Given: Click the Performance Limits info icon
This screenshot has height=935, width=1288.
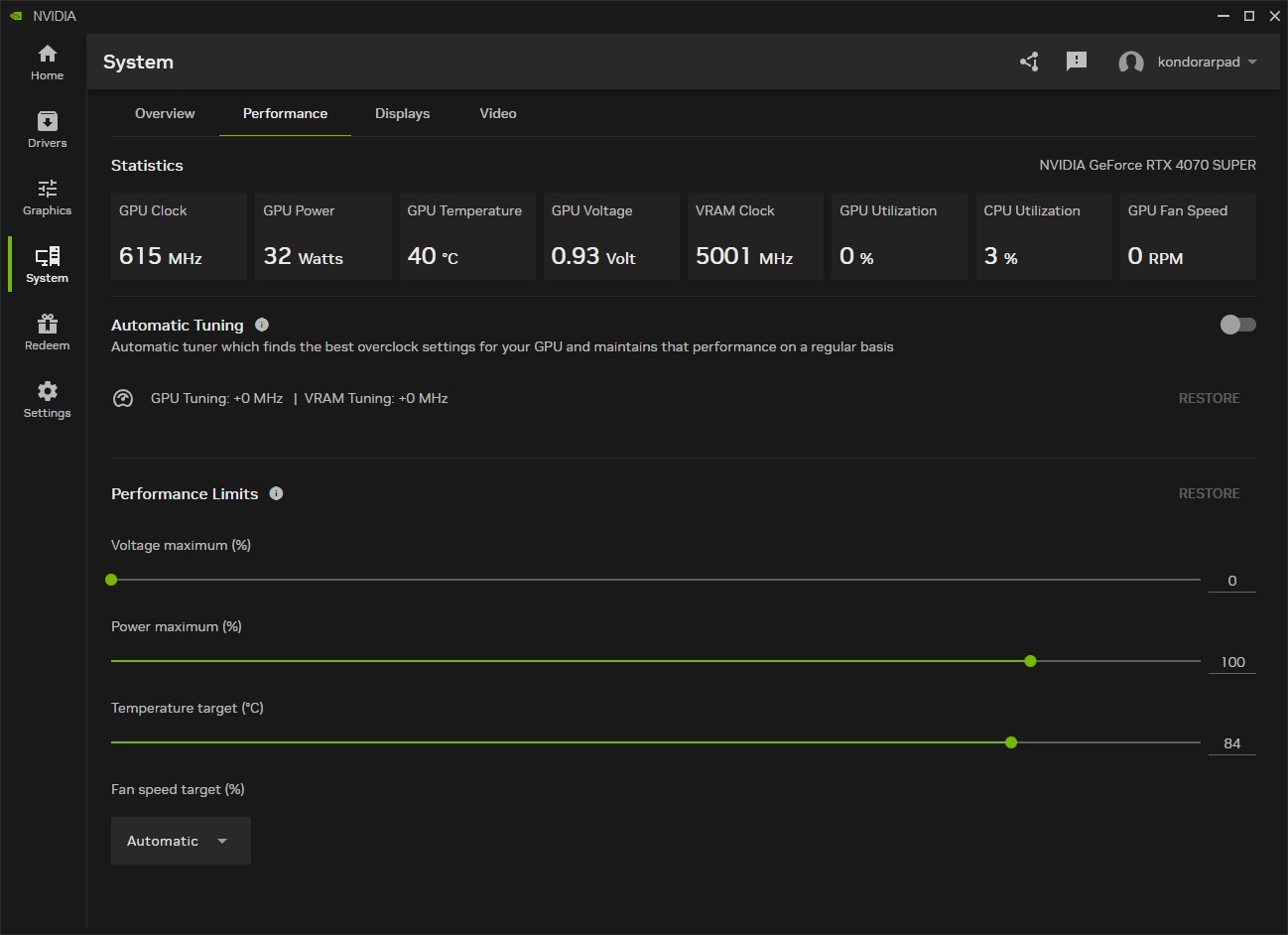Looking at the screenshot, I should 276,493.
